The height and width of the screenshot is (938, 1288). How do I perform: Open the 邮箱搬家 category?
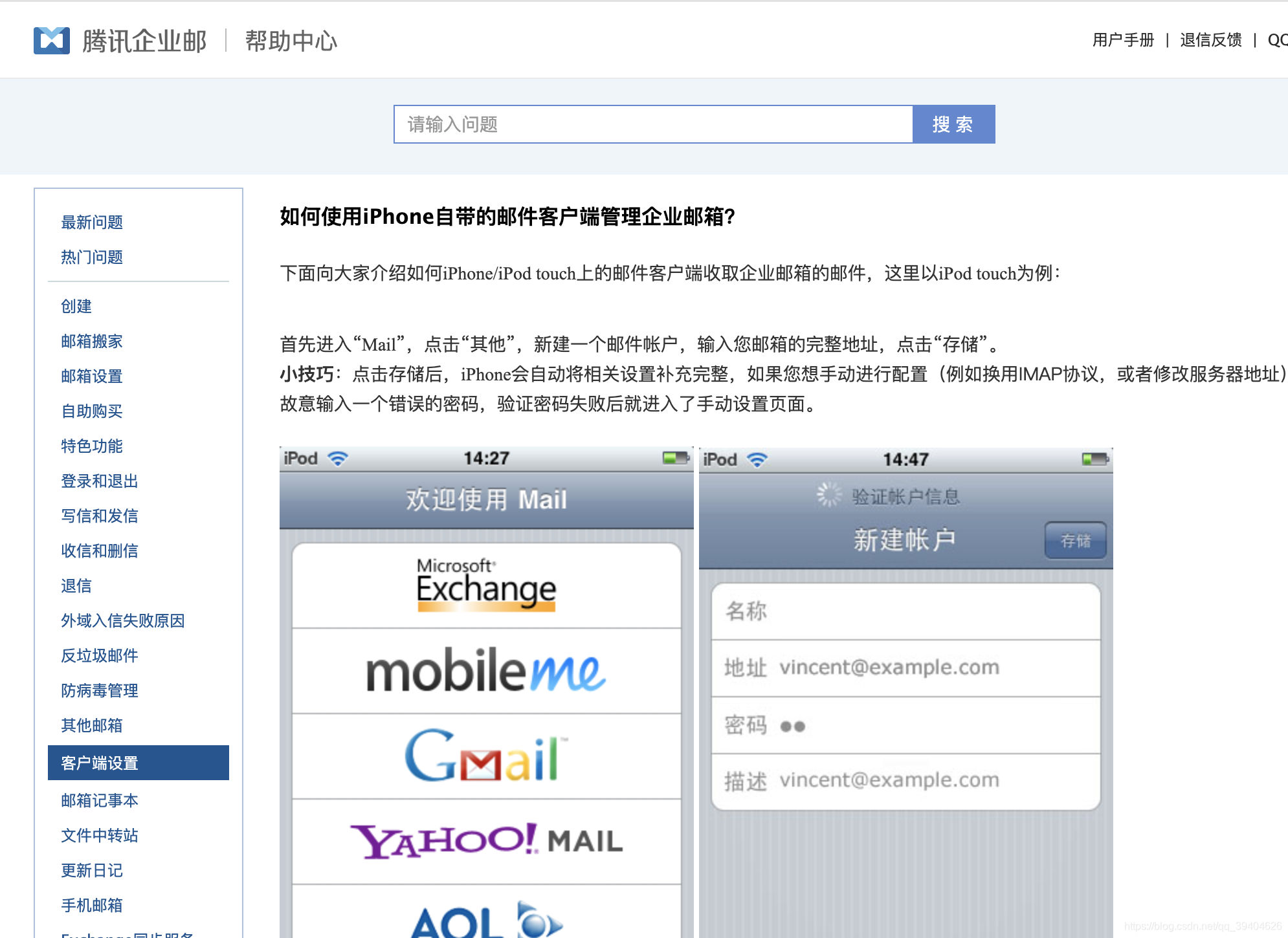[92, 341]
